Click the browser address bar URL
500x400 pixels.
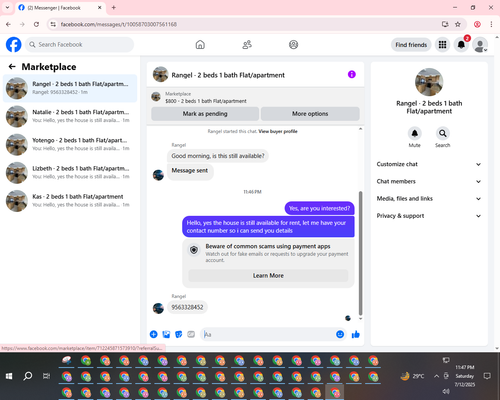click(x=119, y=24)
